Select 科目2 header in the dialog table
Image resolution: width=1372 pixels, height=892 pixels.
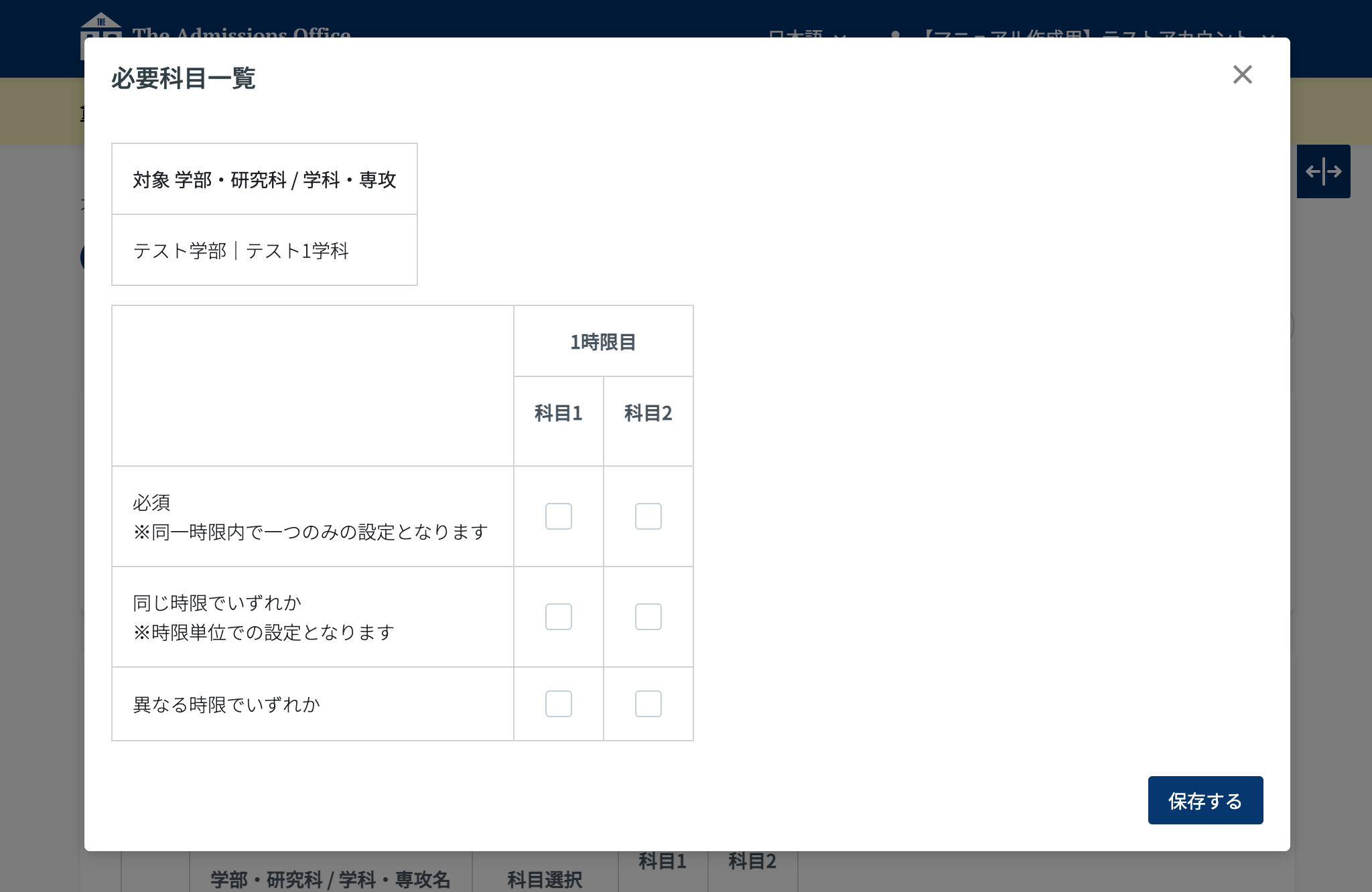648,413
